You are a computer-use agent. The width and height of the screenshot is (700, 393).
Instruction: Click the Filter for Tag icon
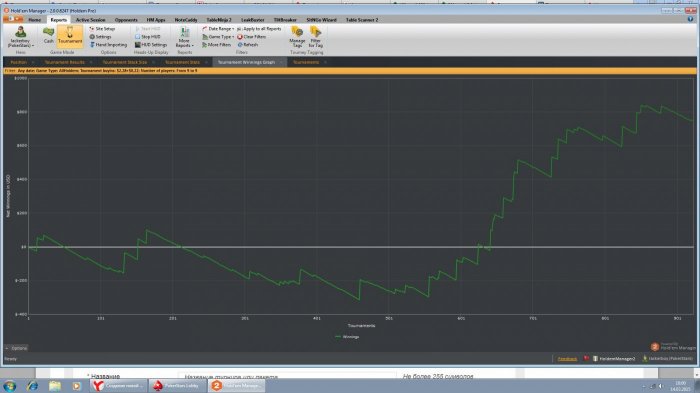pyautogui.click(x=316, y=37)
